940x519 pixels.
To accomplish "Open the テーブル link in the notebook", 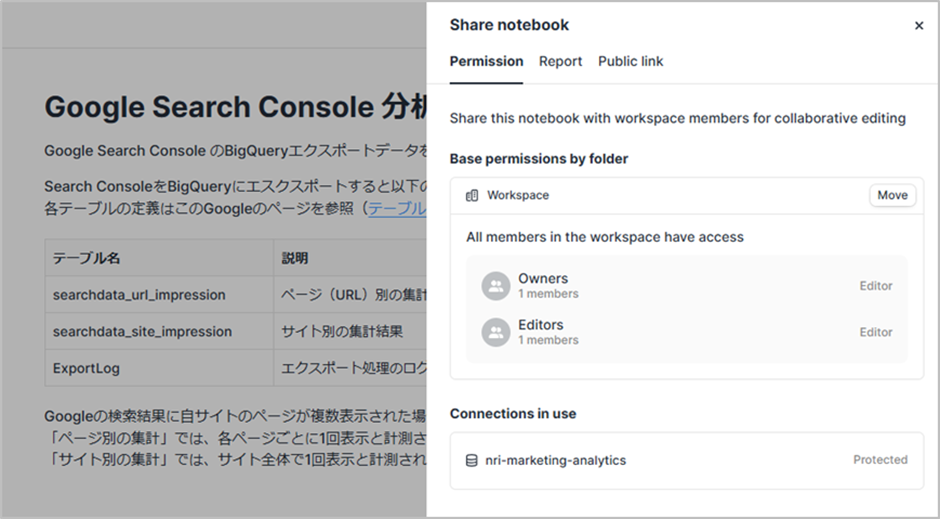I will (397, 209).
